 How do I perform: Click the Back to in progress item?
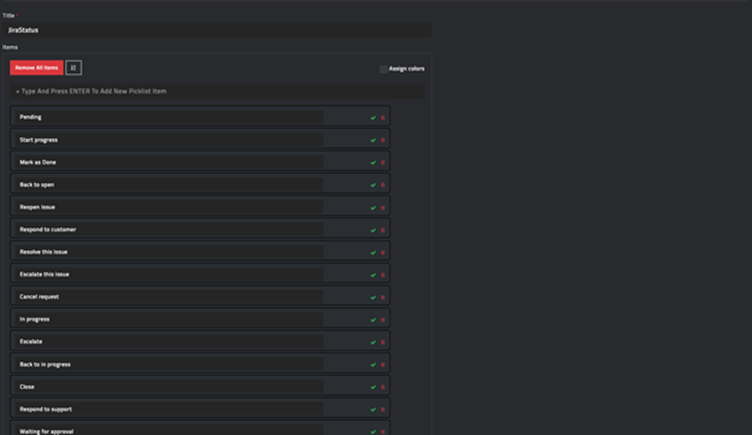45,364
